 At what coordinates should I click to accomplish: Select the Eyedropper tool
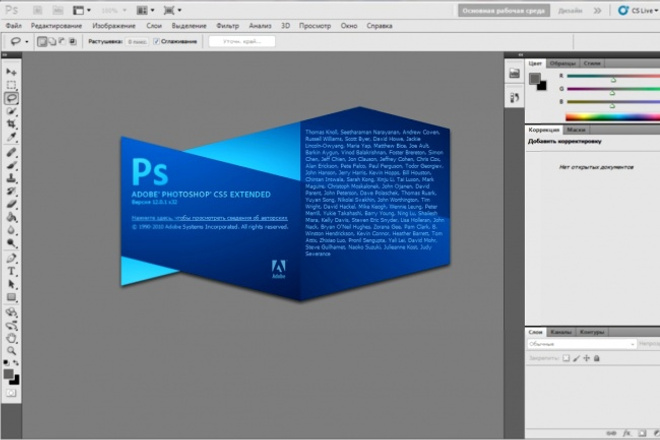tap(11, 137)
